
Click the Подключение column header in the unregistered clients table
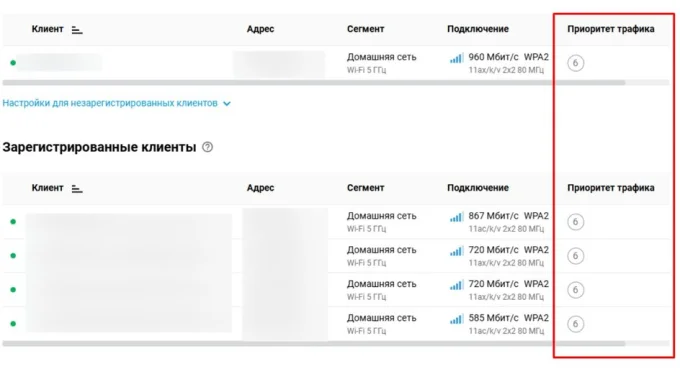478,29
